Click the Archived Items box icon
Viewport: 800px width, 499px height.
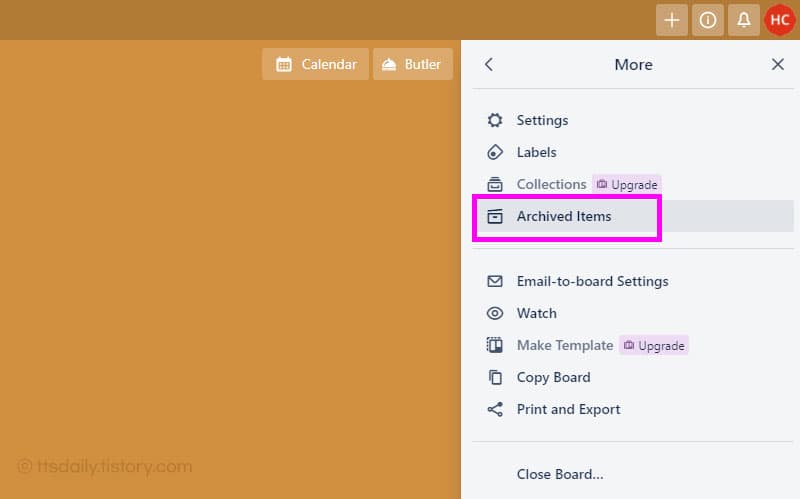pyautogui.click(x=494, y=216)
